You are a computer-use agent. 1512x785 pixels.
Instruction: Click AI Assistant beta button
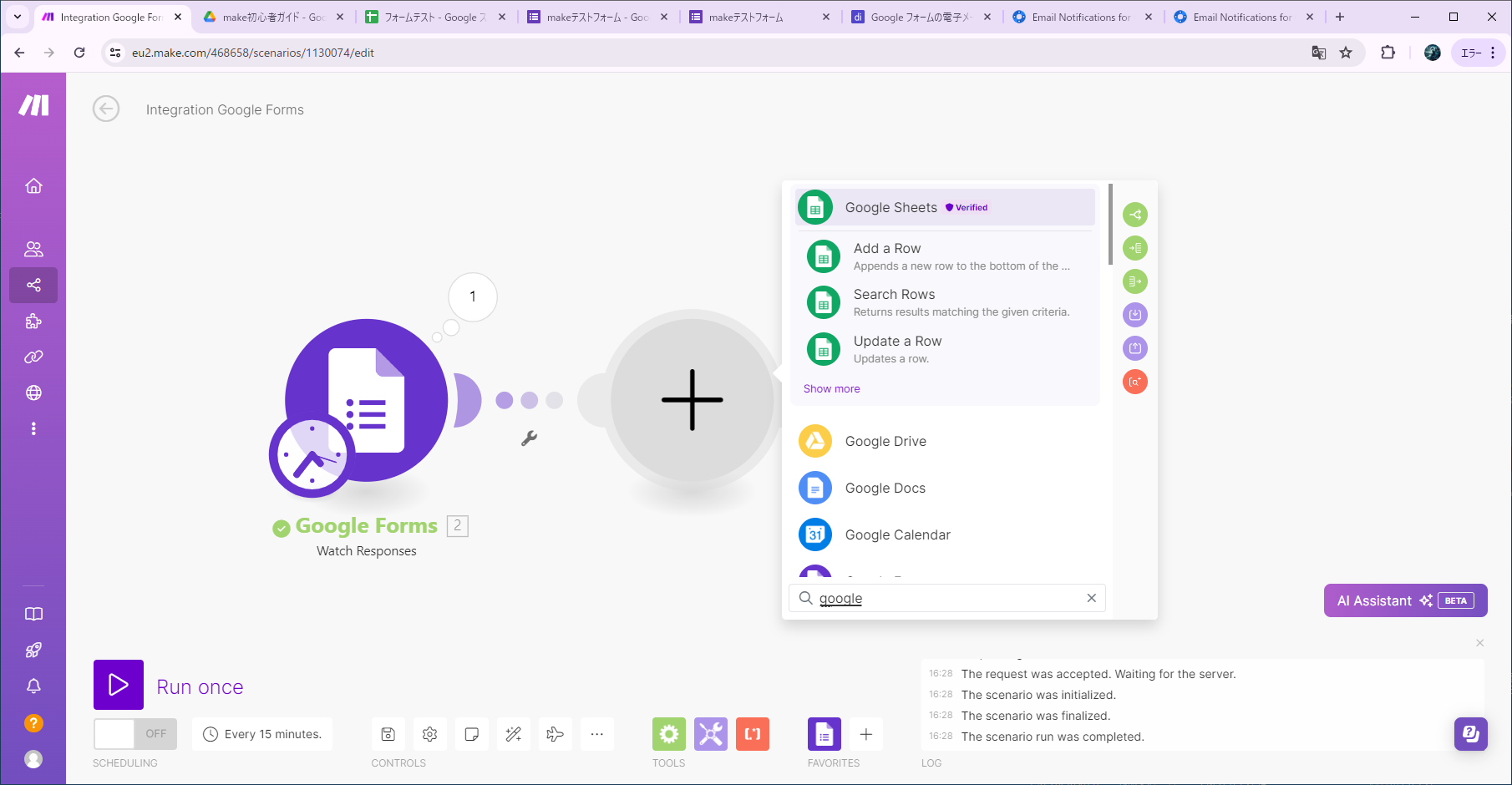pos(1405,600)
